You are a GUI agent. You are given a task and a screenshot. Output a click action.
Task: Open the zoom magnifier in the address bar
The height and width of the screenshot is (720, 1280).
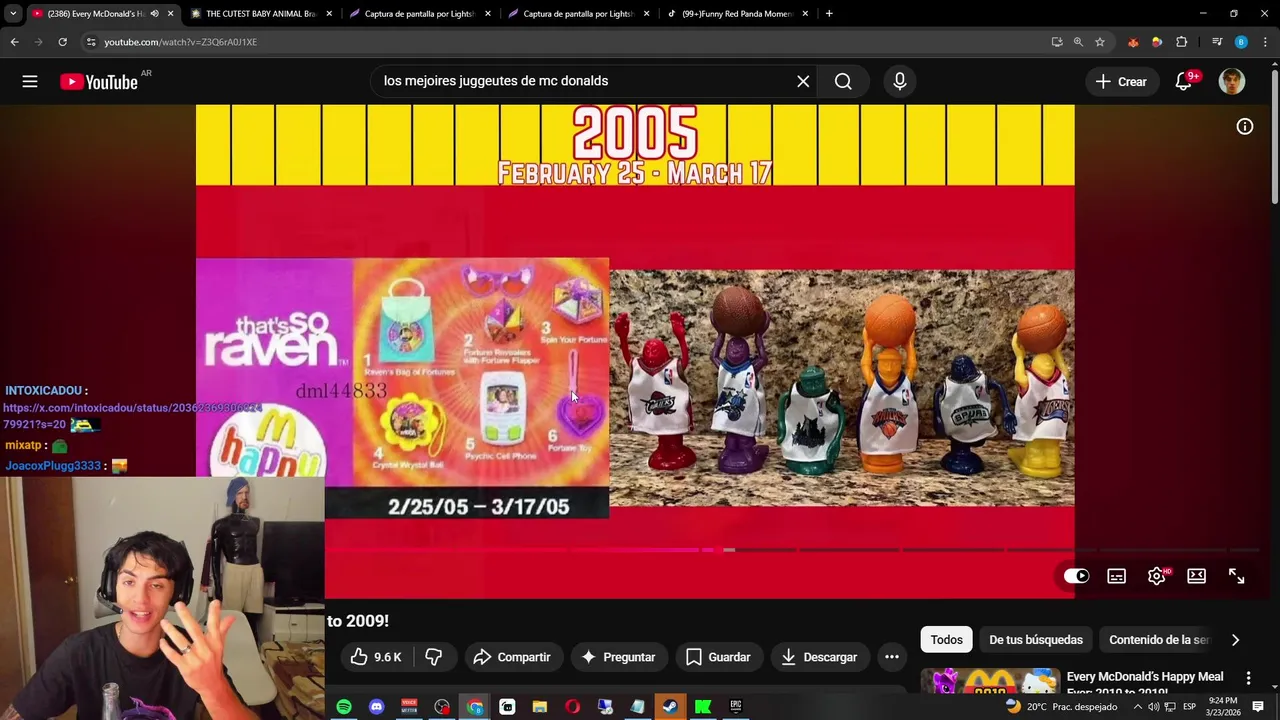[1078, 42]
